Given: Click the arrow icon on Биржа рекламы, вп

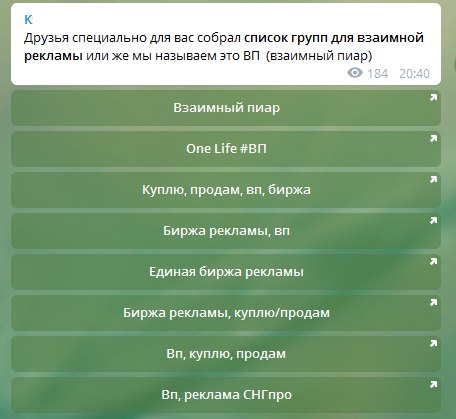Looking at the screenshot, I should tap(433, 221).
